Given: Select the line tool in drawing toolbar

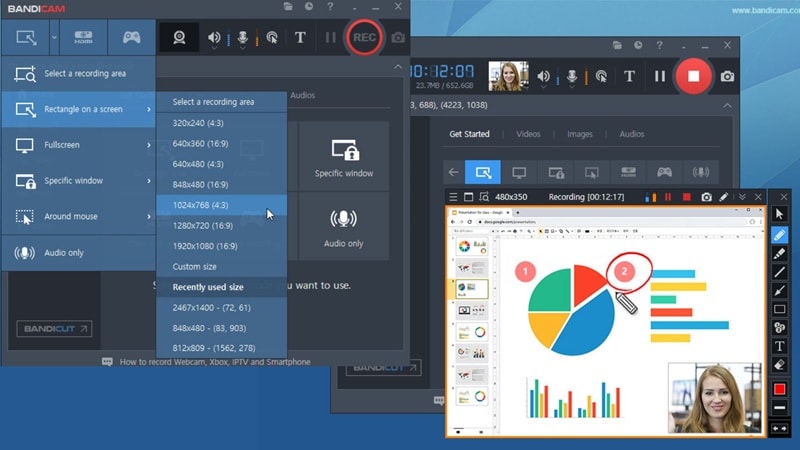Looking at the screenshot, I should (x=779, y=272).
